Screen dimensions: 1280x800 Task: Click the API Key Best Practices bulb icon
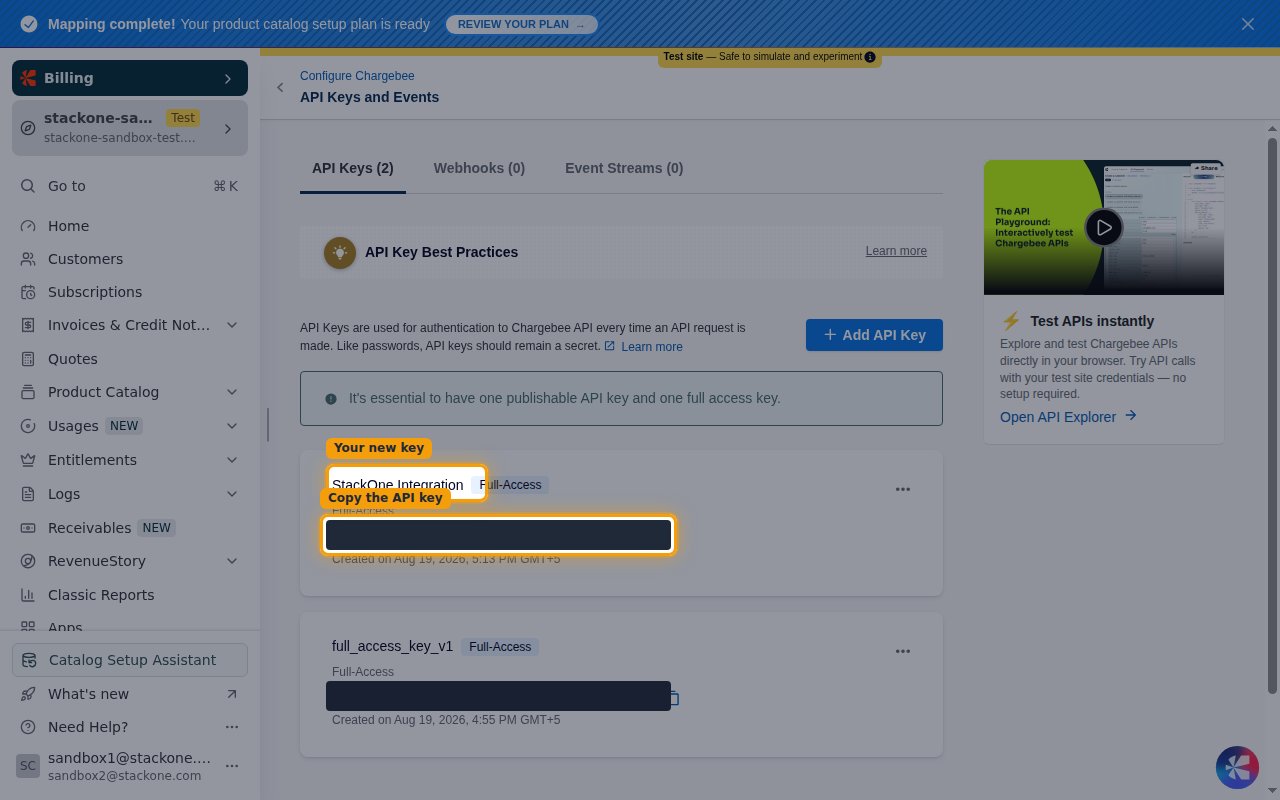340,252
